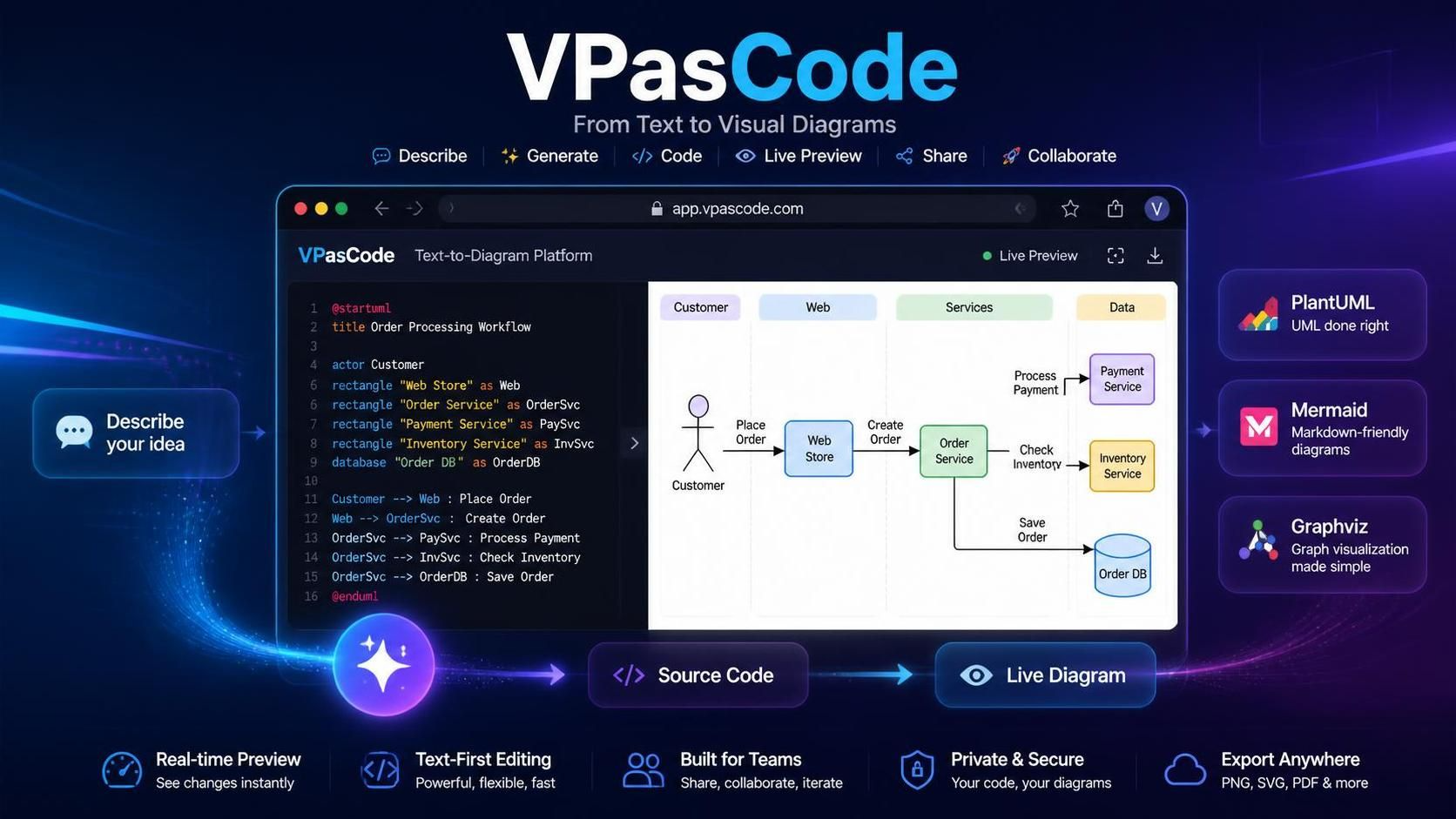Select the Inventory Service node in diagram
Screen dimensions: 1456x819
[x=1122, y=466]
